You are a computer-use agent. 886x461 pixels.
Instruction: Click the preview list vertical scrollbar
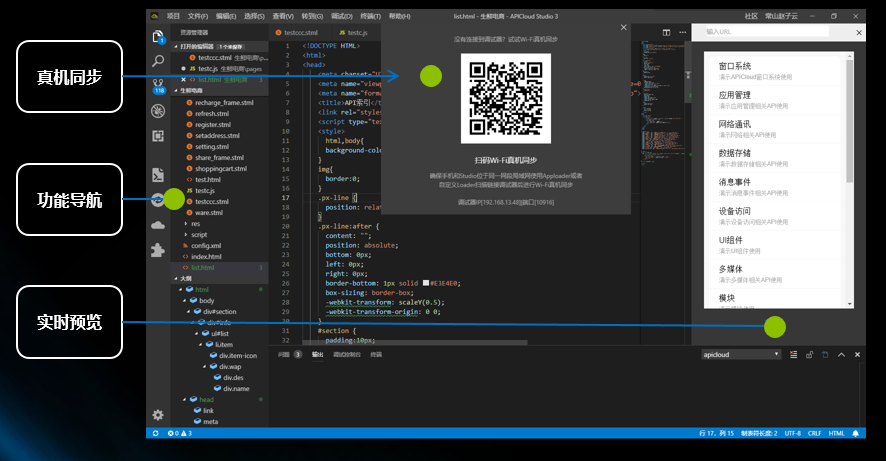click(x=849, y=121)
